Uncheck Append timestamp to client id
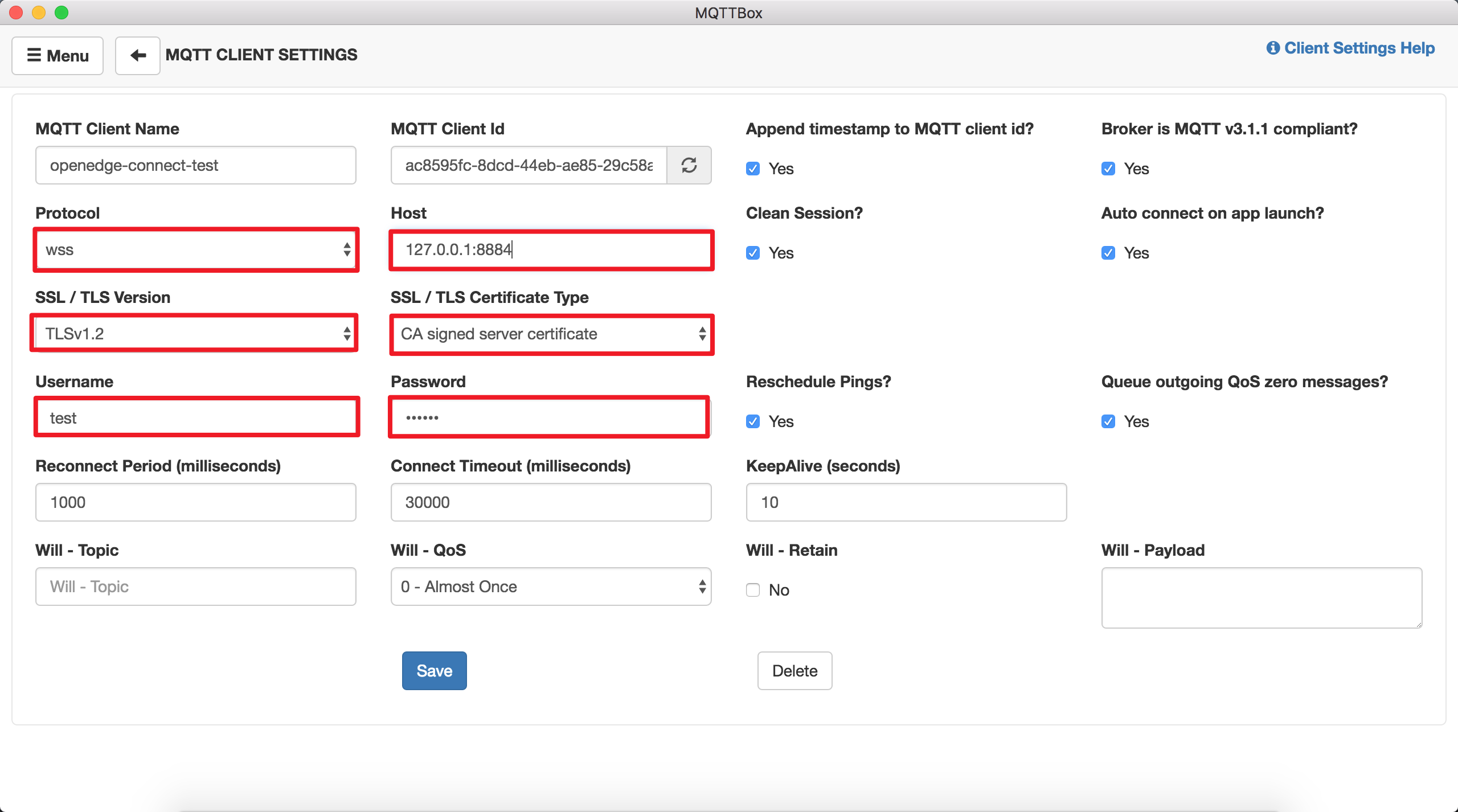The image size is (1458, 812). (x=753, y=169)
